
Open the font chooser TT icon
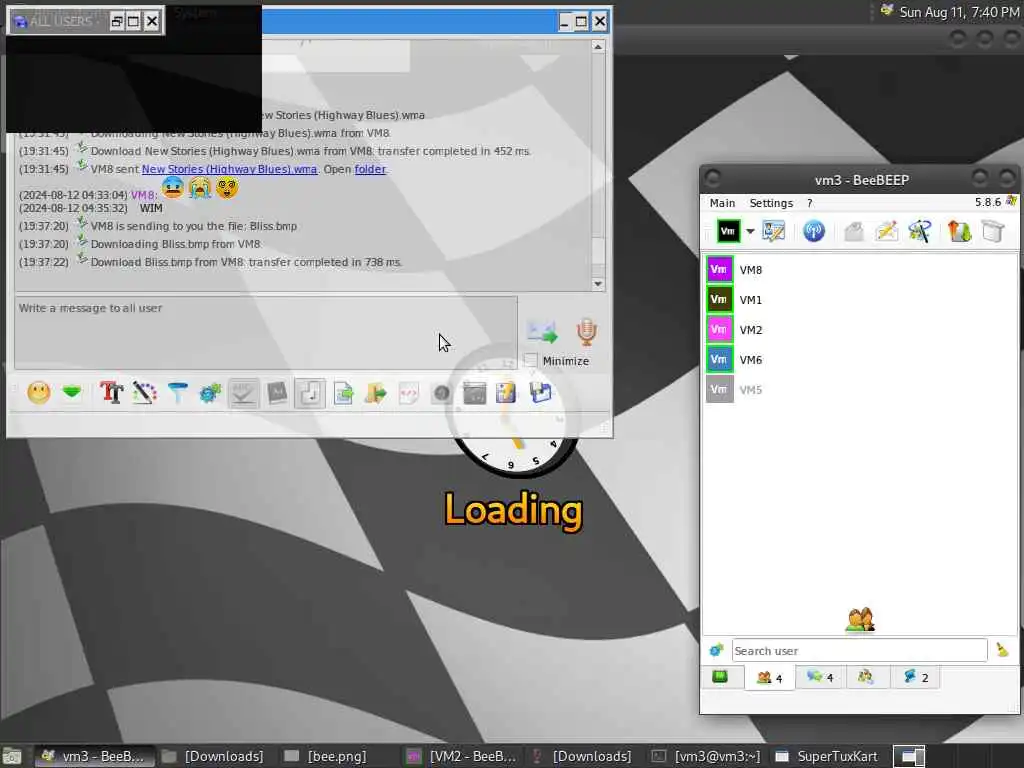pos(111,392)
